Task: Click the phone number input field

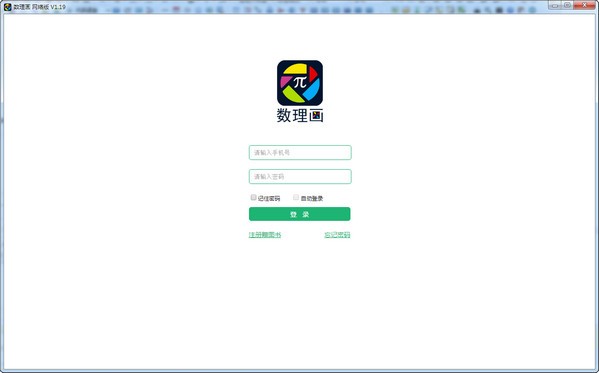Action: pos(300,152)
